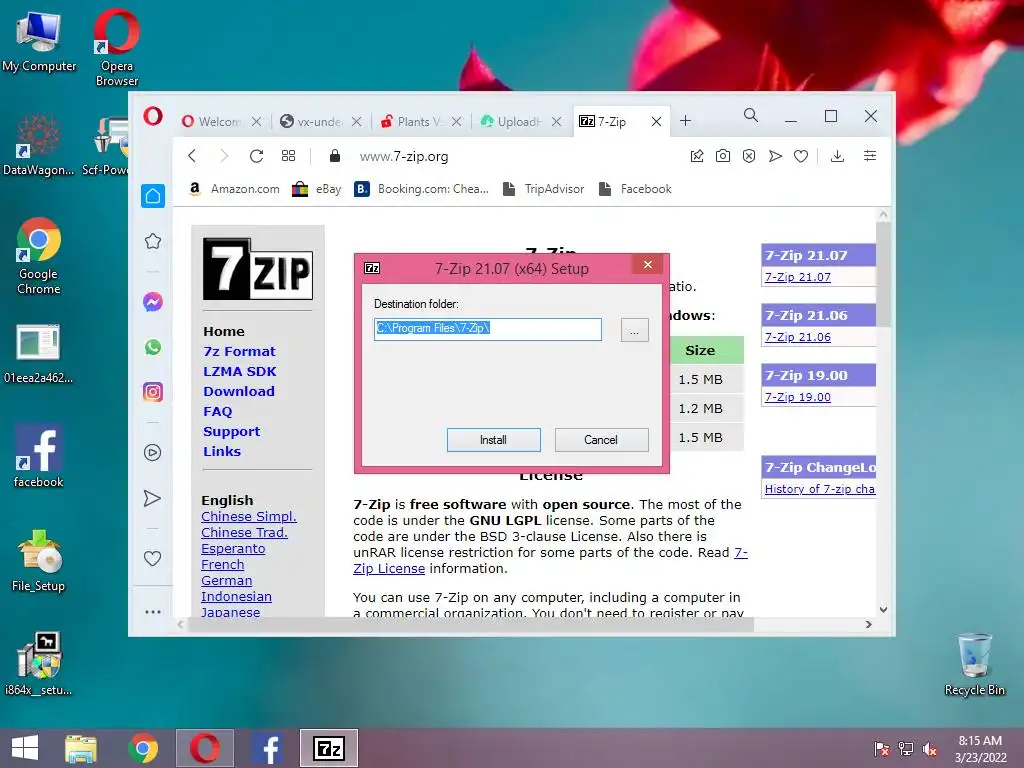This screenshot has width=1024, height=768.
Task: Open Google Chrome from the taskbar
Action: (x=143, y=748)
